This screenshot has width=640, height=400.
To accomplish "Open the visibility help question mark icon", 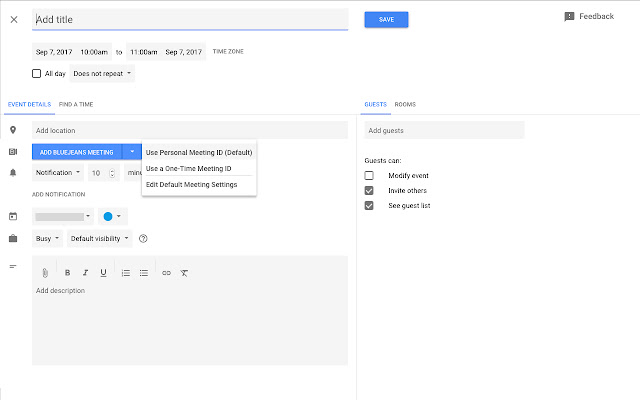I will [x=144, y=239].
